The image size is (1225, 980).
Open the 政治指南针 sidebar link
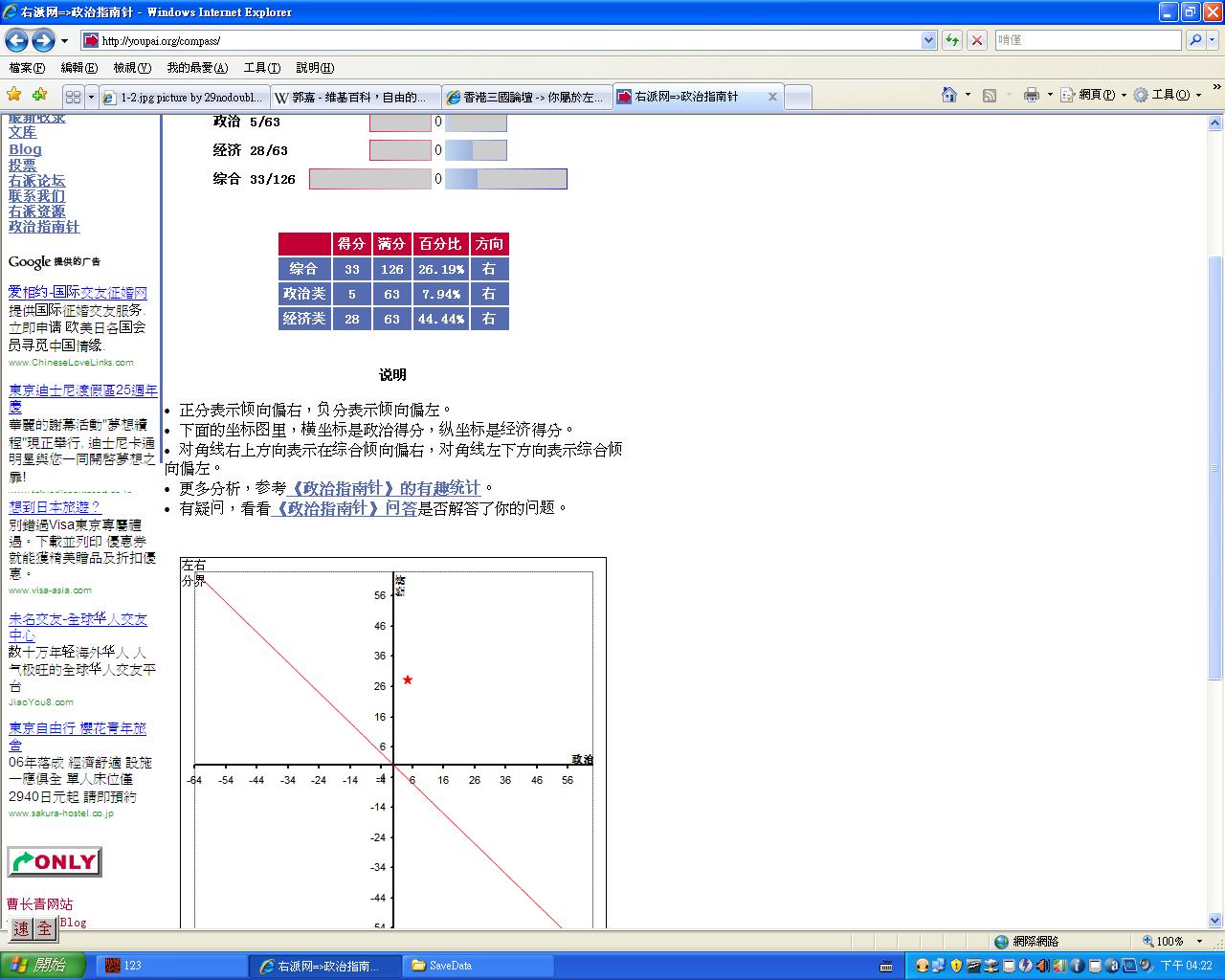click(44, 227)
